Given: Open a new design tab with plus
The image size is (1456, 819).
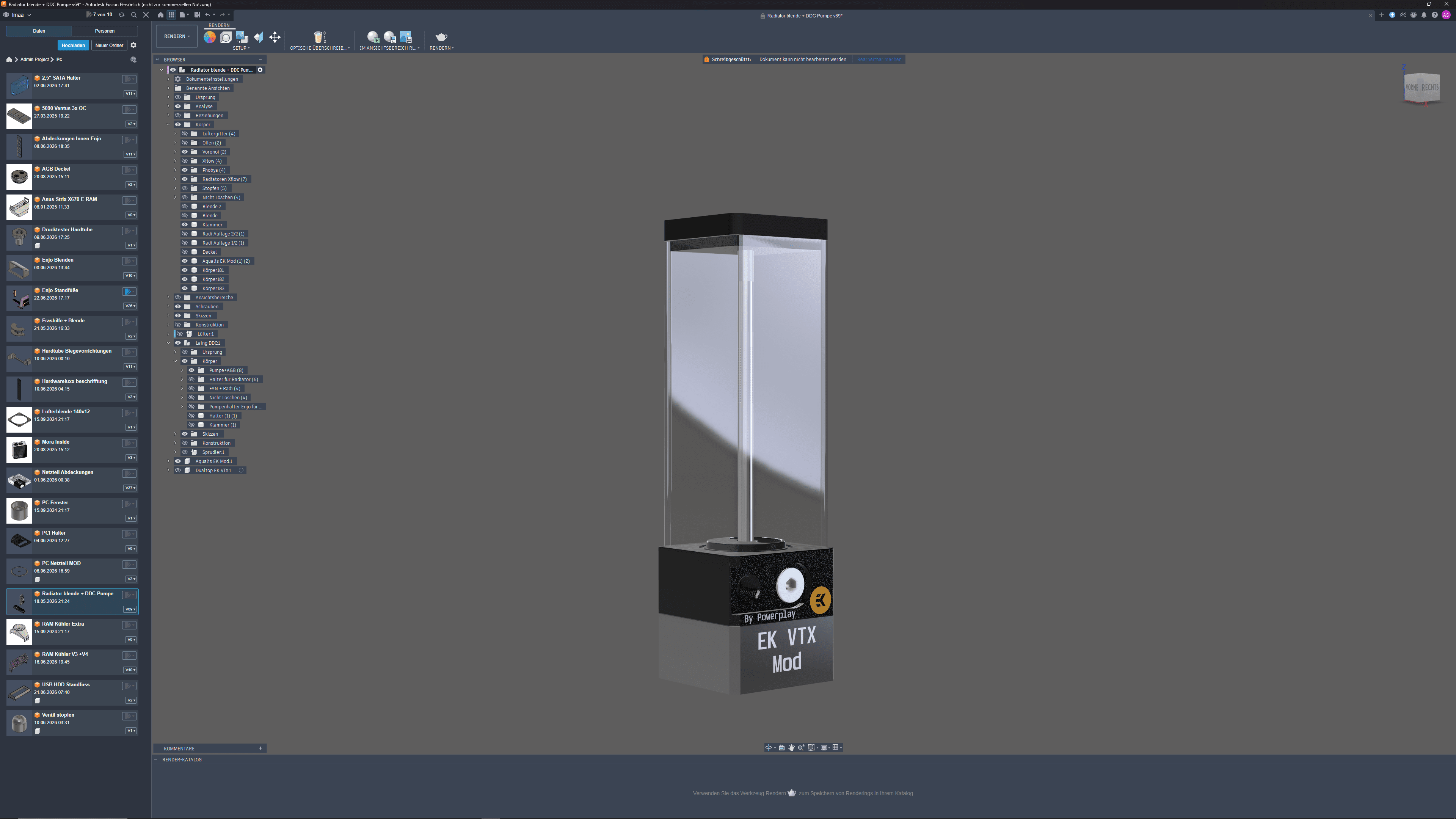Looking at the screenshot, I should [1381, 15].
